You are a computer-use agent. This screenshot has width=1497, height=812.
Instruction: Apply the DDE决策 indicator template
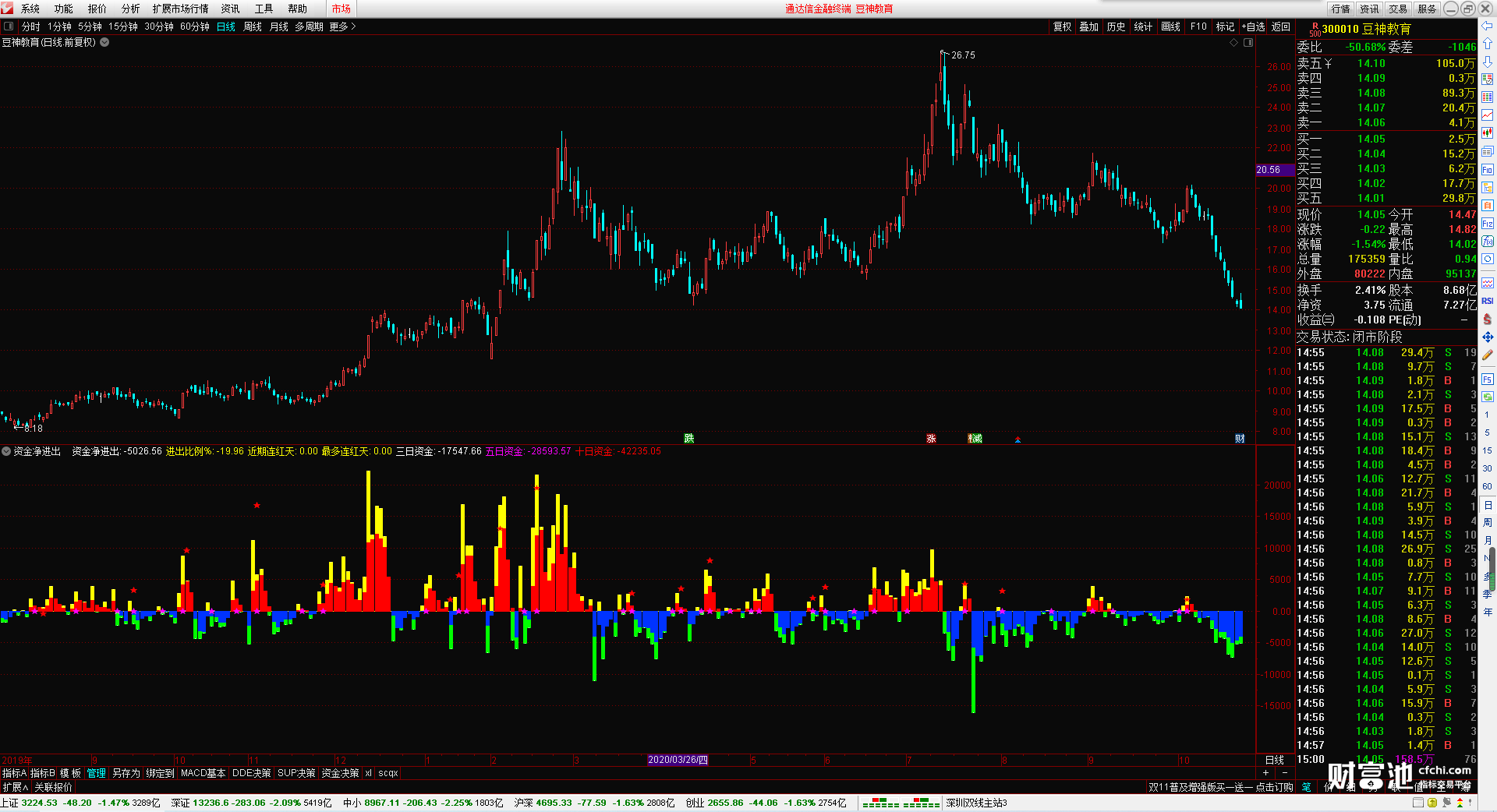pyautogui.click(x=251, y=773)
